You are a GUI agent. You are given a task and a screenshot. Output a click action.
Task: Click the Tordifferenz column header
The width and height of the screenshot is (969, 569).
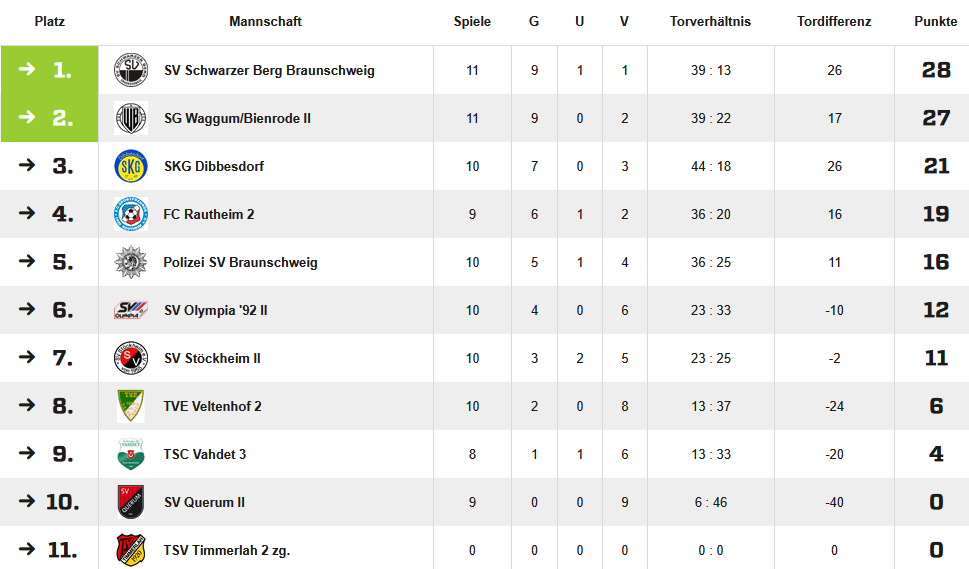pos(834,22)
